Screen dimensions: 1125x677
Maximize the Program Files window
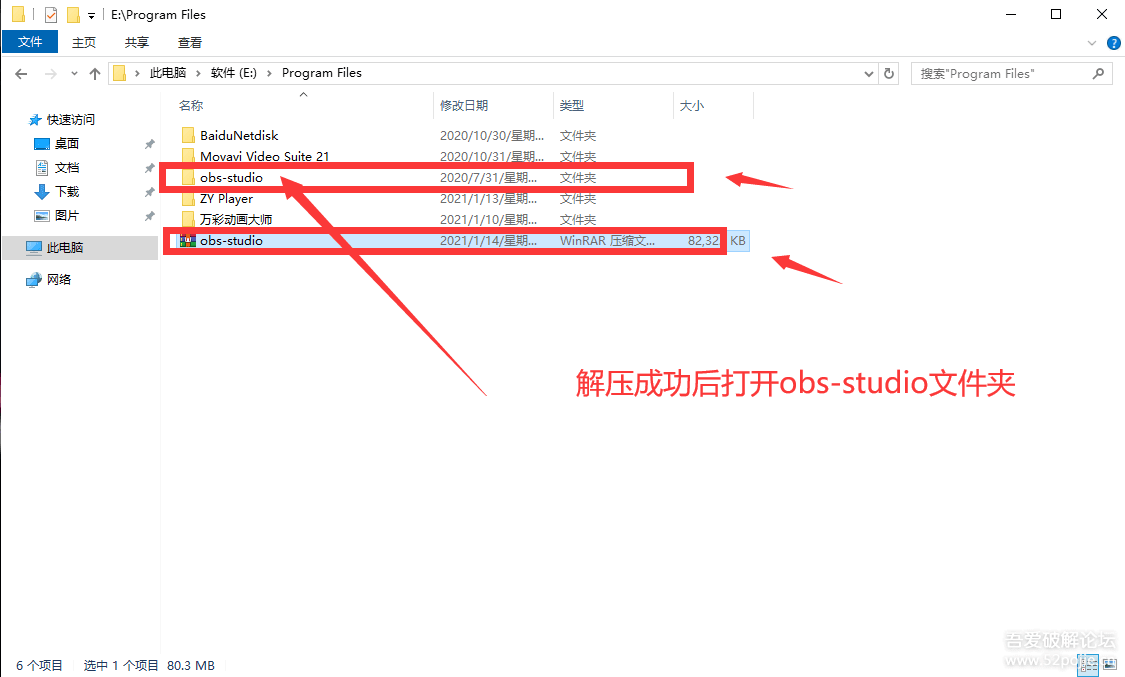1056,14
